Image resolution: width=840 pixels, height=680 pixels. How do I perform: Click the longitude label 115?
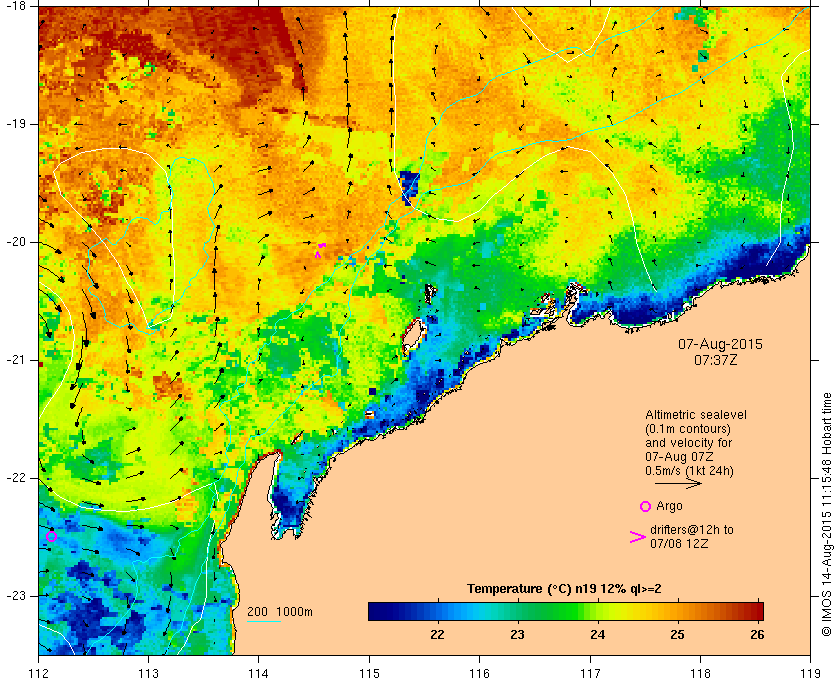[x=369, y=673]
